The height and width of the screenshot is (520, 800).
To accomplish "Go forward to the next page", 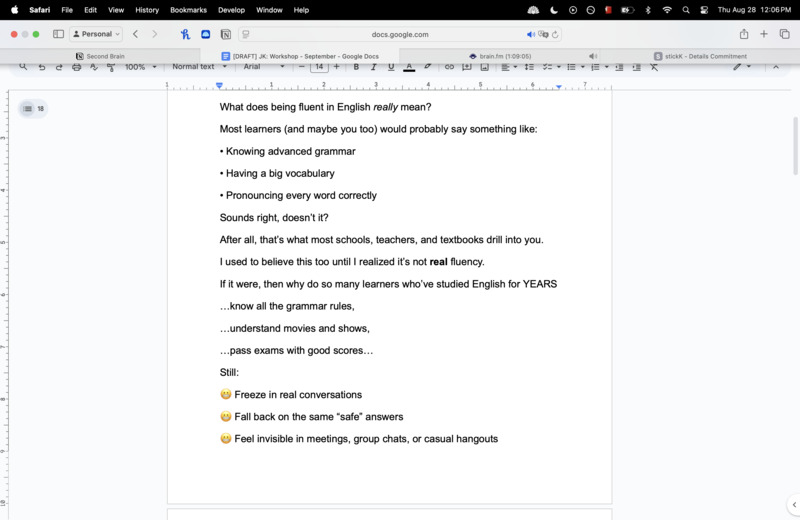I will [155, 34].
